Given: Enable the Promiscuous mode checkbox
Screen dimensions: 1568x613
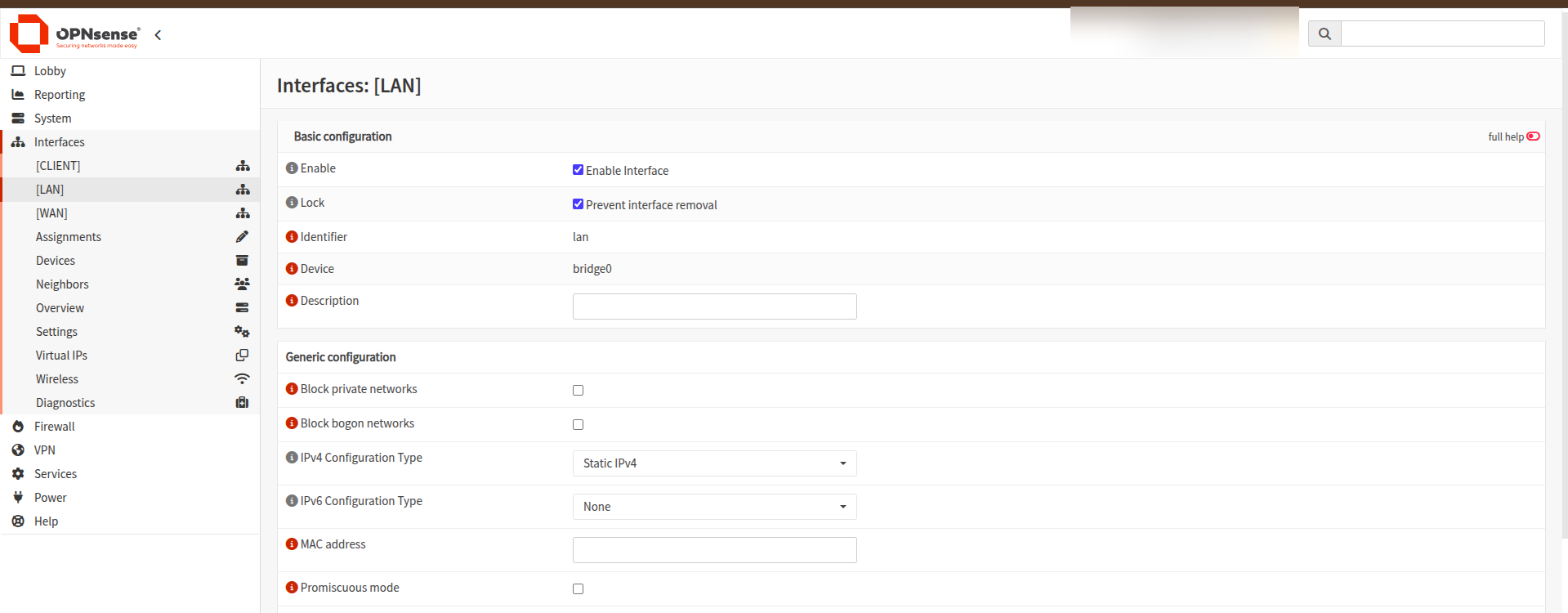Looking at the screenshot, I should point(578,589).
